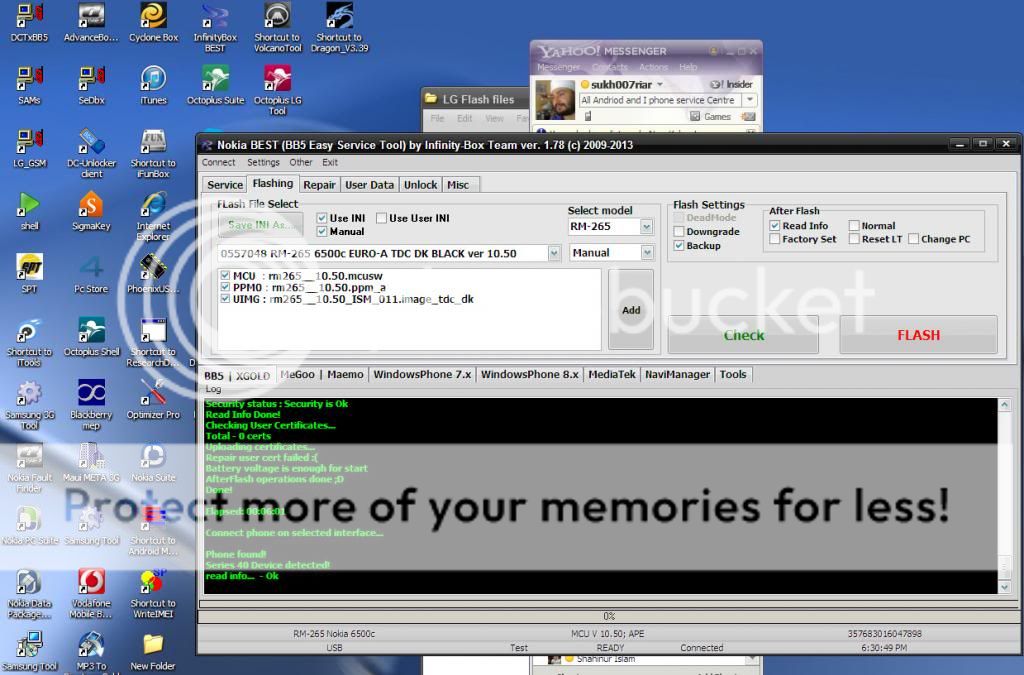Enable the Reset LT option
Screen dimensions: 1024x675
point(854,239)
